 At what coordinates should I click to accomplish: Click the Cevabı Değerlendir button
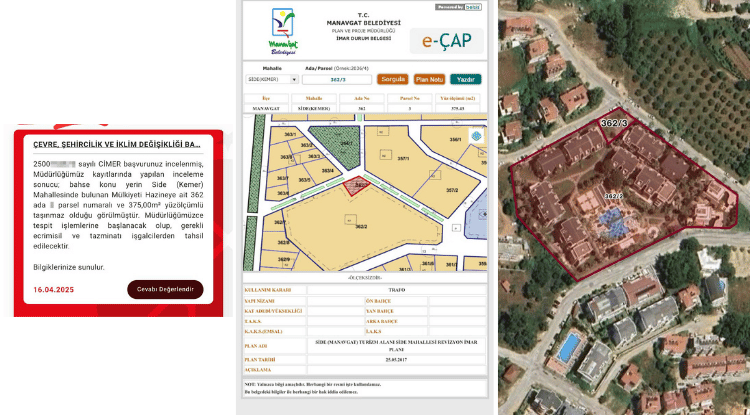[165, 289]
